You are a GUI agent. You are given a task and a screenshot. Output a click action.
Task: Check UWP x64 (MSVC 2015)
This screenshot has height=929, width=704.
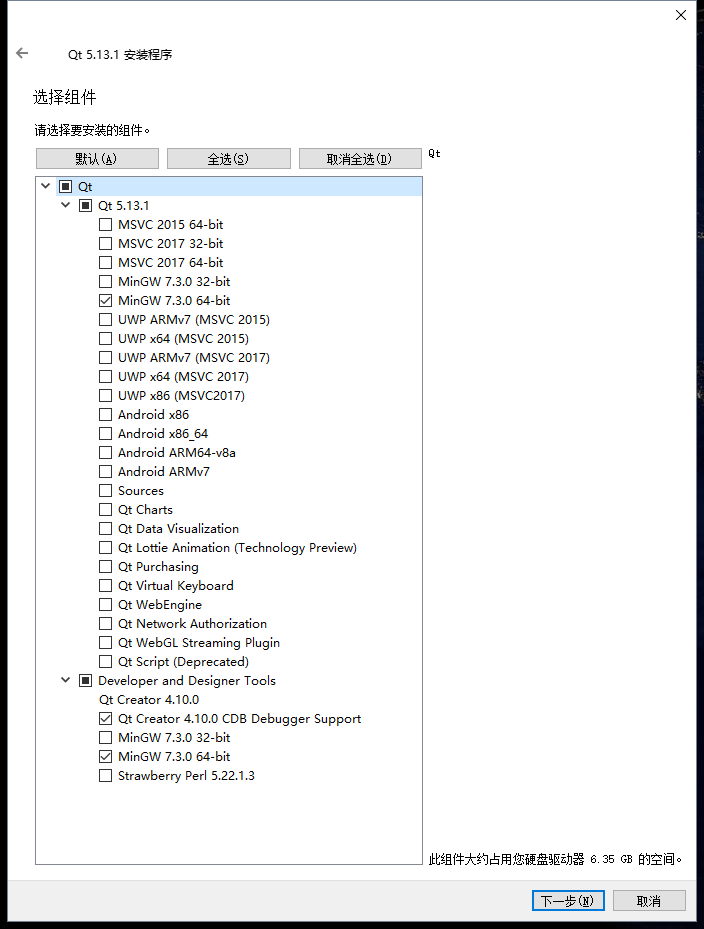tap(105, 338)
